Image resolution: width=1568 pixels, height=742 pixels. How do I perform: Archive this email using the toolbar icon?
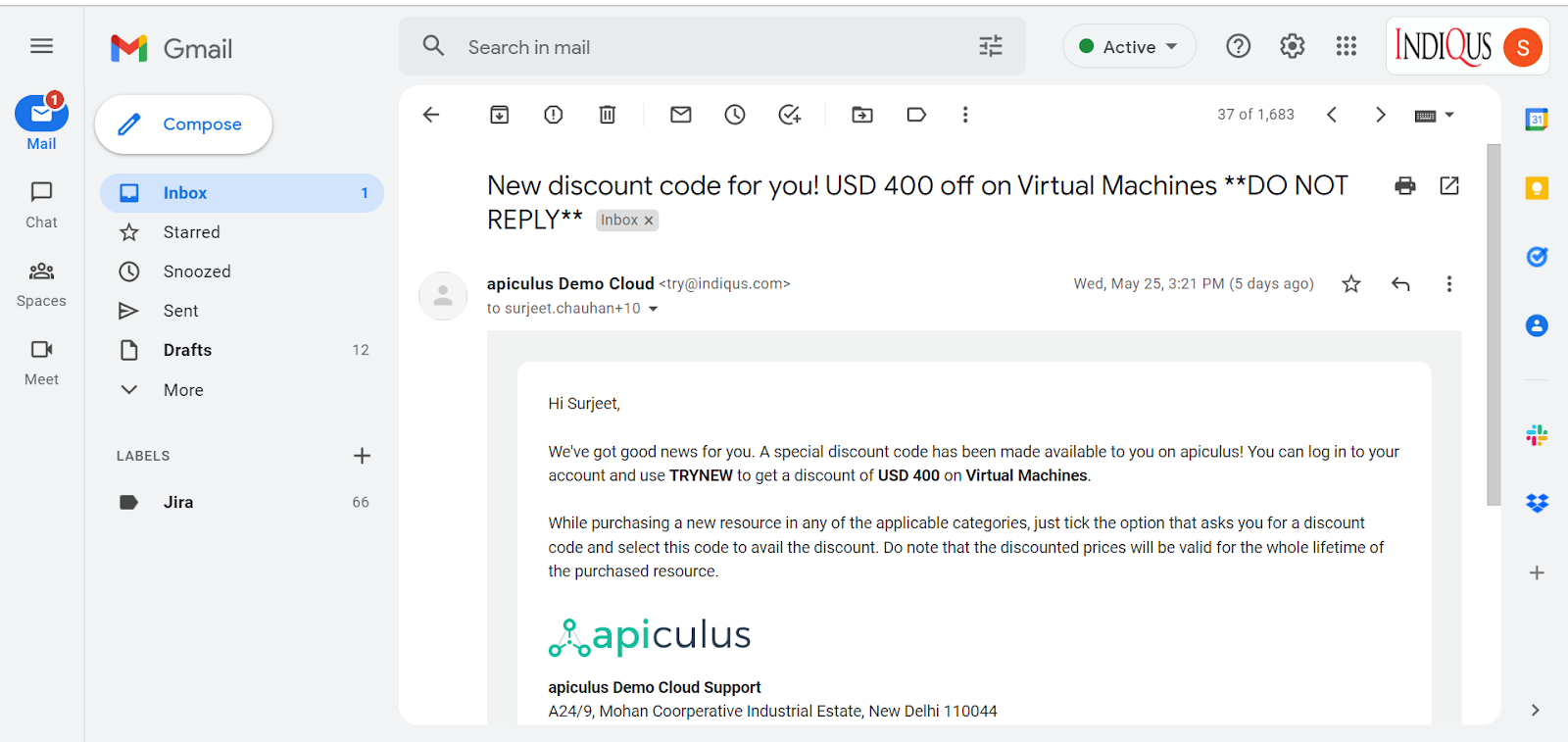tap(499, 115)
